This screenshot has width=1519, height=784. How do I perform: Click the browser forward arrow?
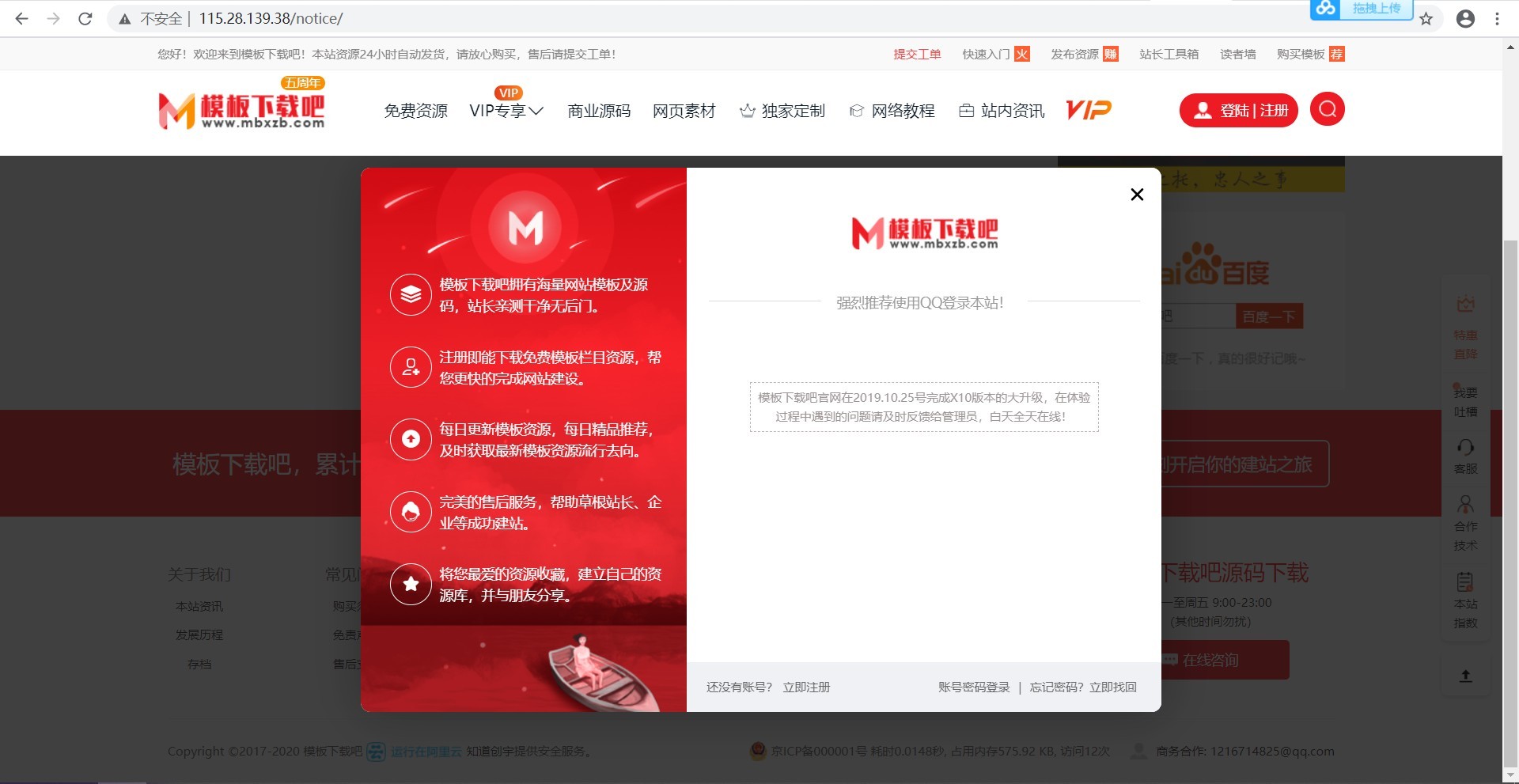pyautogui.click(x=54, y=18)
